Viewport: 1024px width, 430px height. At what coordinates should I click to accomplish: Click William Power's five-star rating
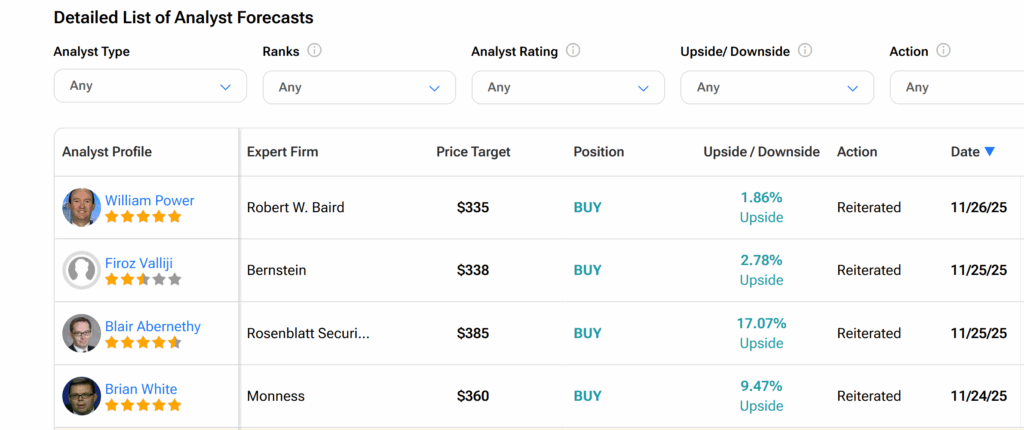(x=143, y=216)
